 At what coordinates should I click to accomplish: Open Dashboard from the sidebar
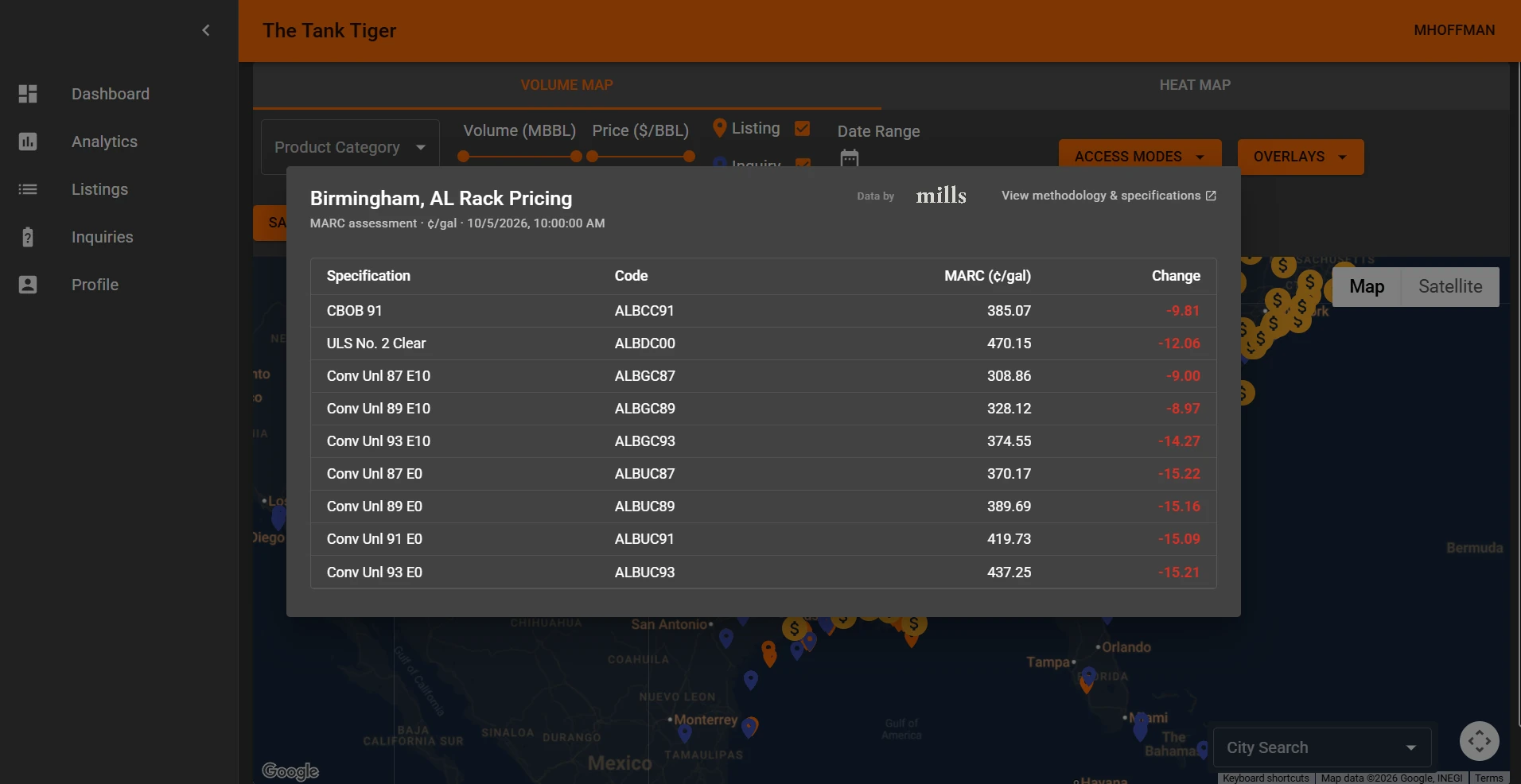coord(111,94)
